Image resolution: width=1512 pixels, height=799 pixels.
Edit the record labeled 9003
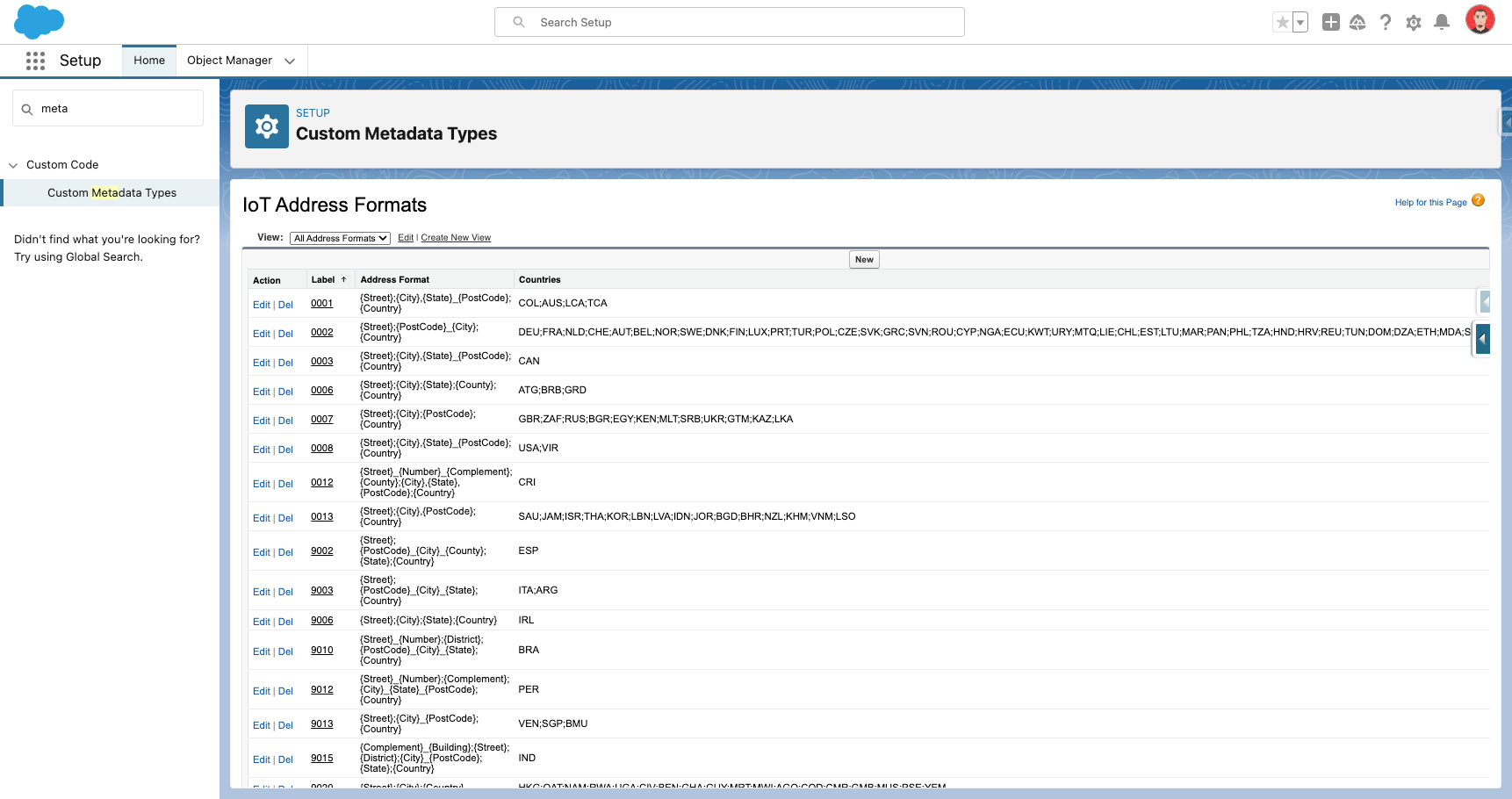(262, 592)
